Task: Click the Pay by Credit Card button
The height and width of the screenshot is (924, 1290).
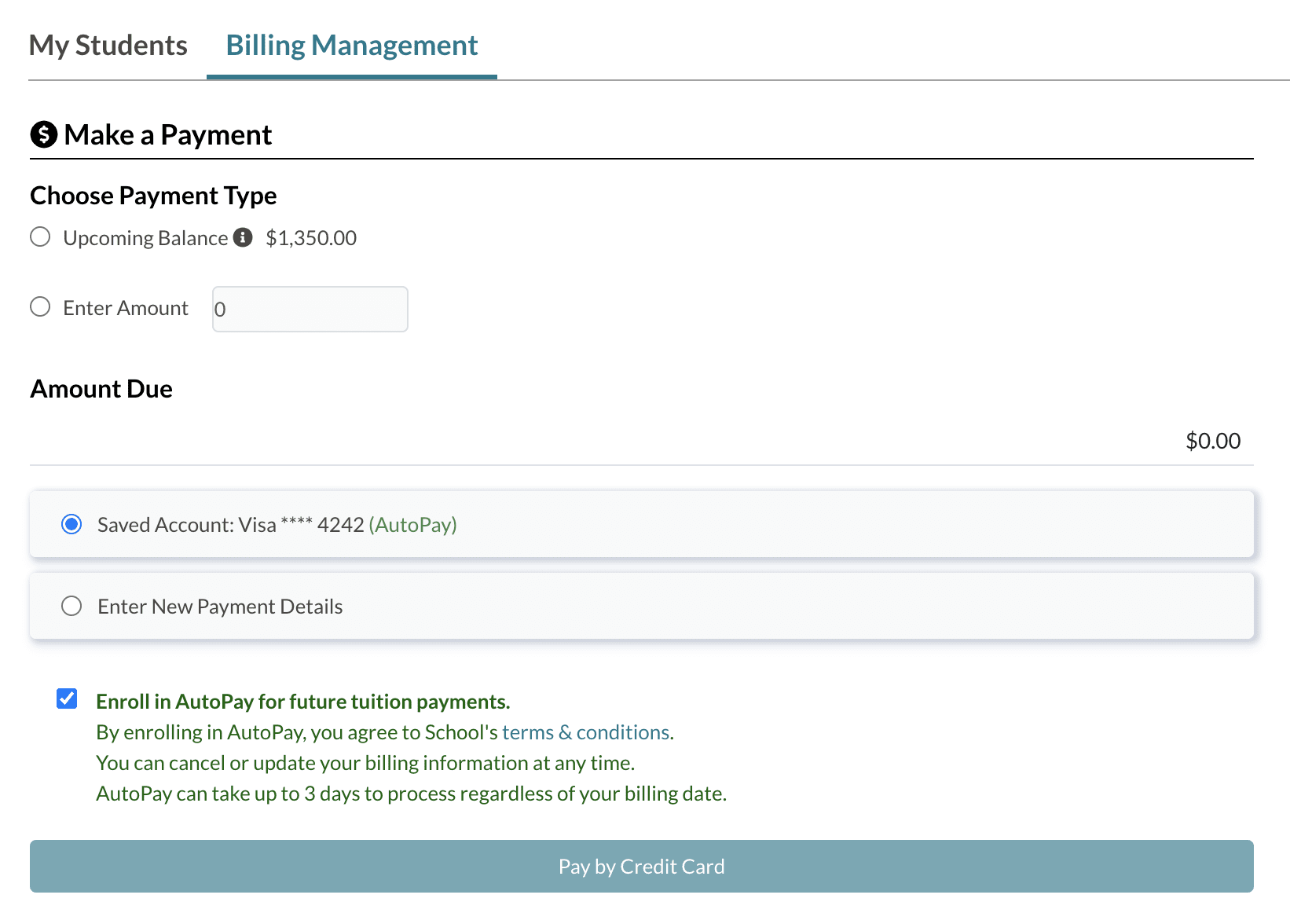Action: coord(641,866)
